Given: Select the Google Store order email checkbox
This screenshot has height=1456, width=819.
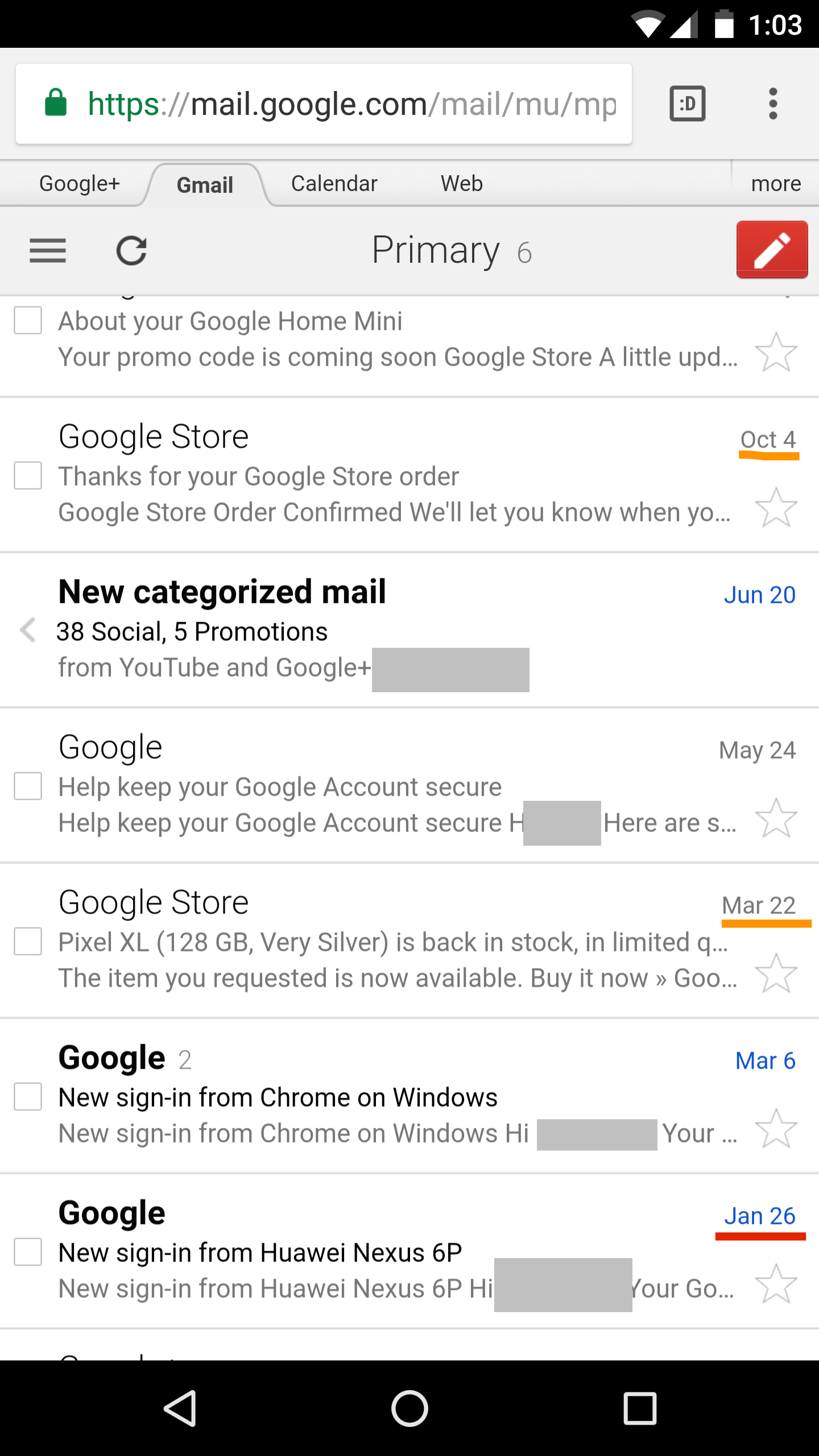Looking at the screenshot, I should pyautogui.click(x=28, y=475).
